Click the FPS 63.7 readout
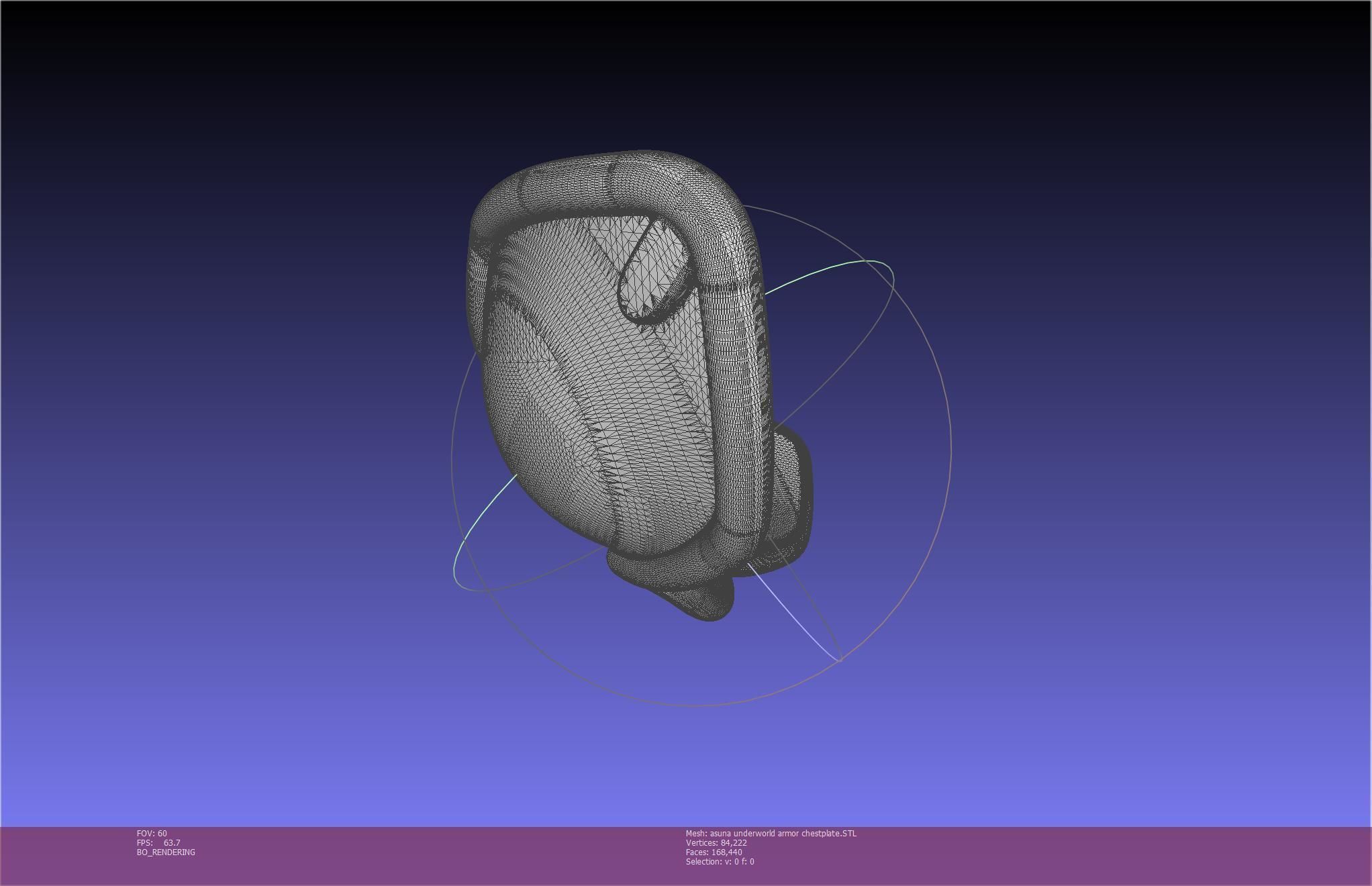 tap(158, 842)
